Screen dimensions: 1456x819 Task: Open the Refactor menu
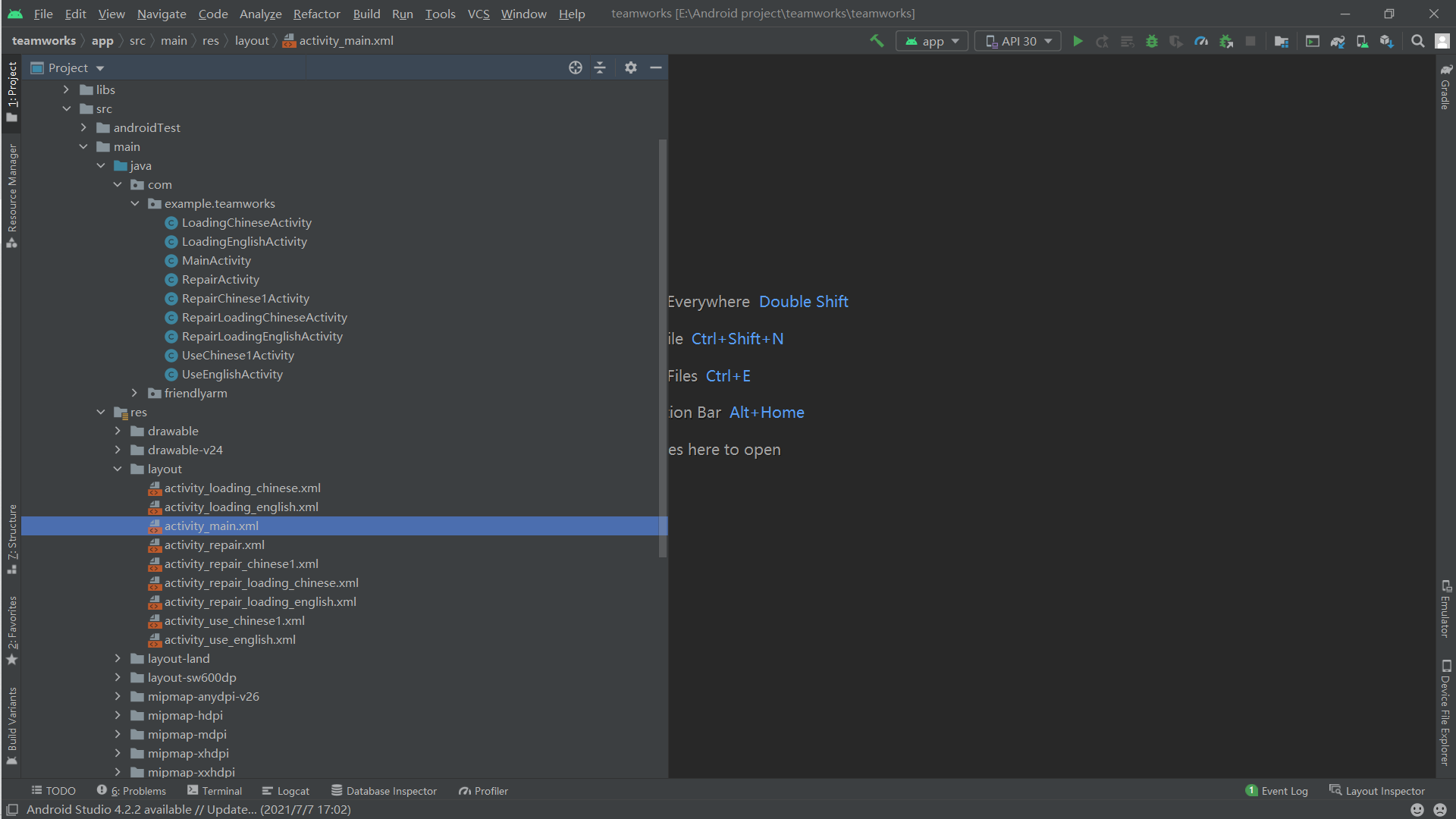[316, 14]
